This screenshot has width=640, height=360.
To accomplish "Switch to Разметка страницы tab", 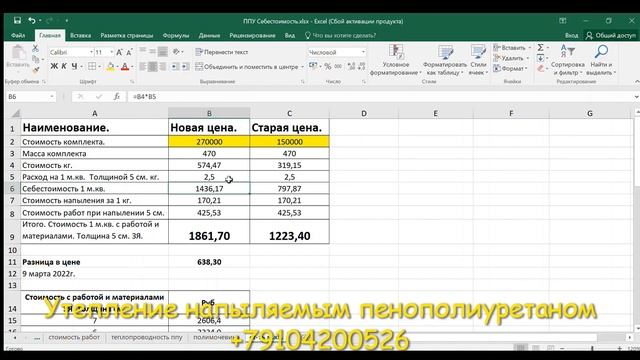I will (x=127, y=36).
